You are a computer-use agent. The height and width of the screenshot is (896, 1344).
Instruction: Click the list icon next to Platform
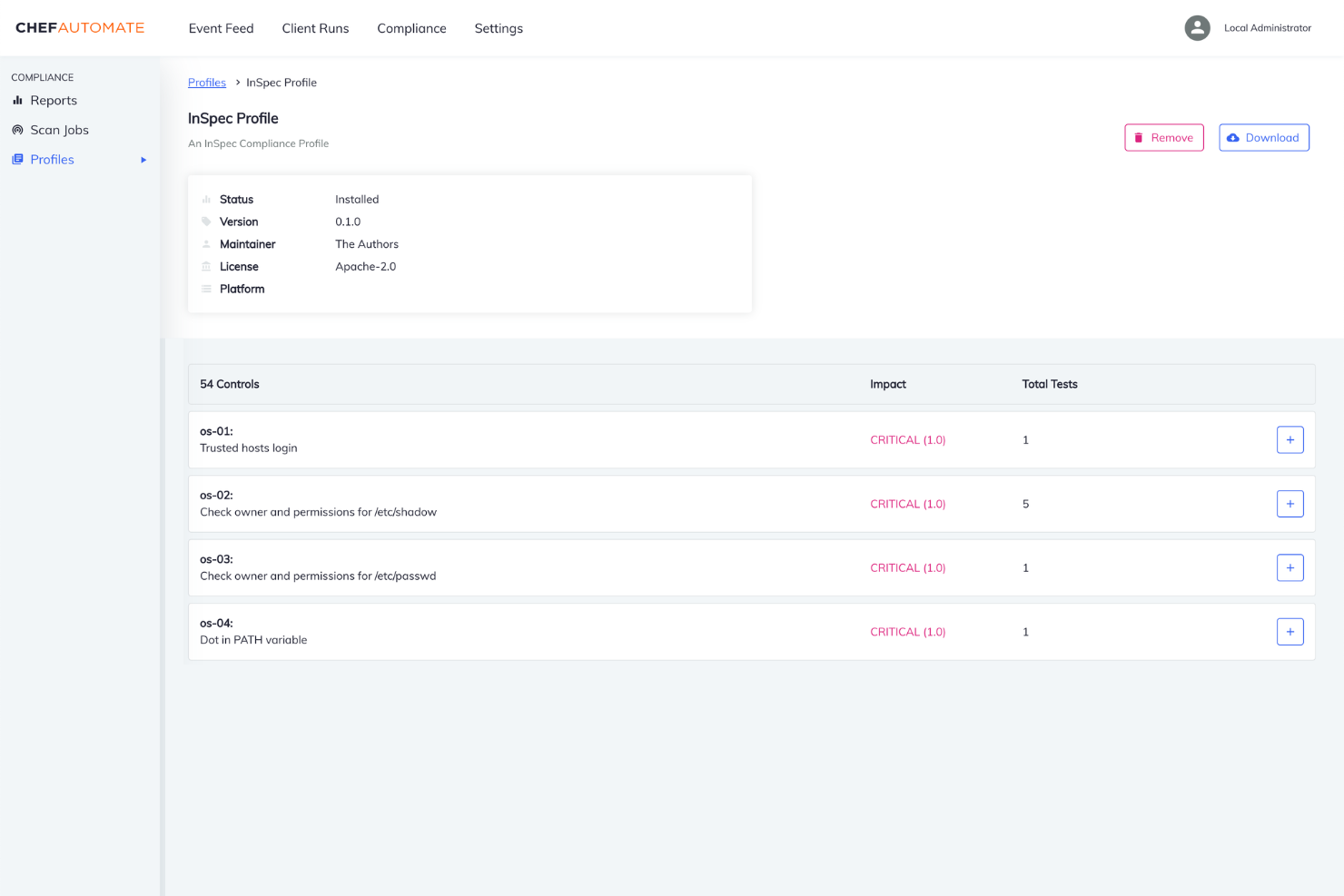(206, 288)
